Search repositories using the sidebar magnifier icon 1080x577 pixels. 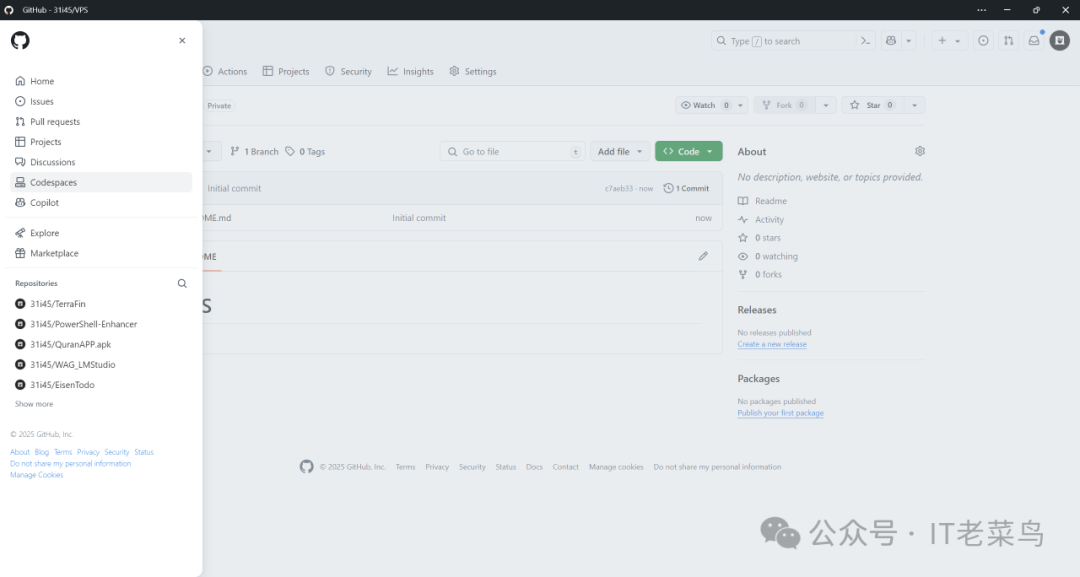(182, 284)
